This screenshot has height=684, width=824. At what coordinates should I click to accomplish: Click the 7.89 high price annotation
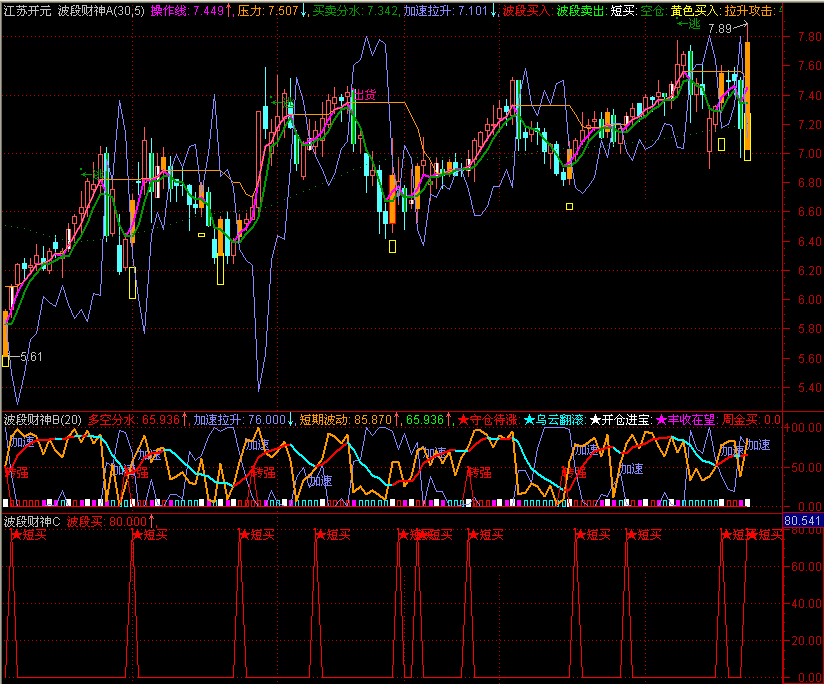click(x=721, y=29)
